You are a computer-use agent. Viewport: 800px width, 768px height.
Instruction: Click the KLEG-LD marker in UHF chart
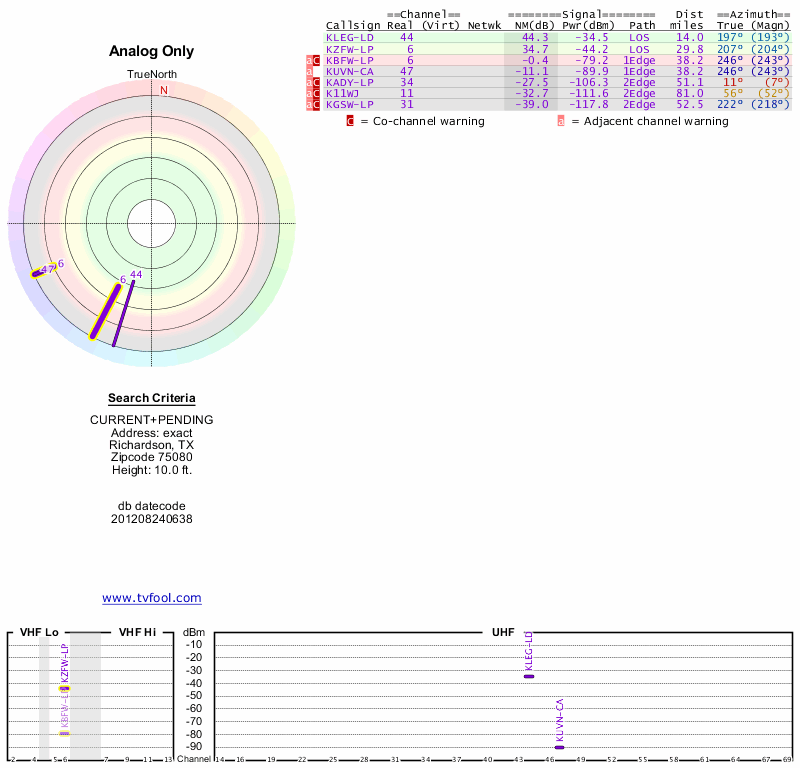[529, 676]
